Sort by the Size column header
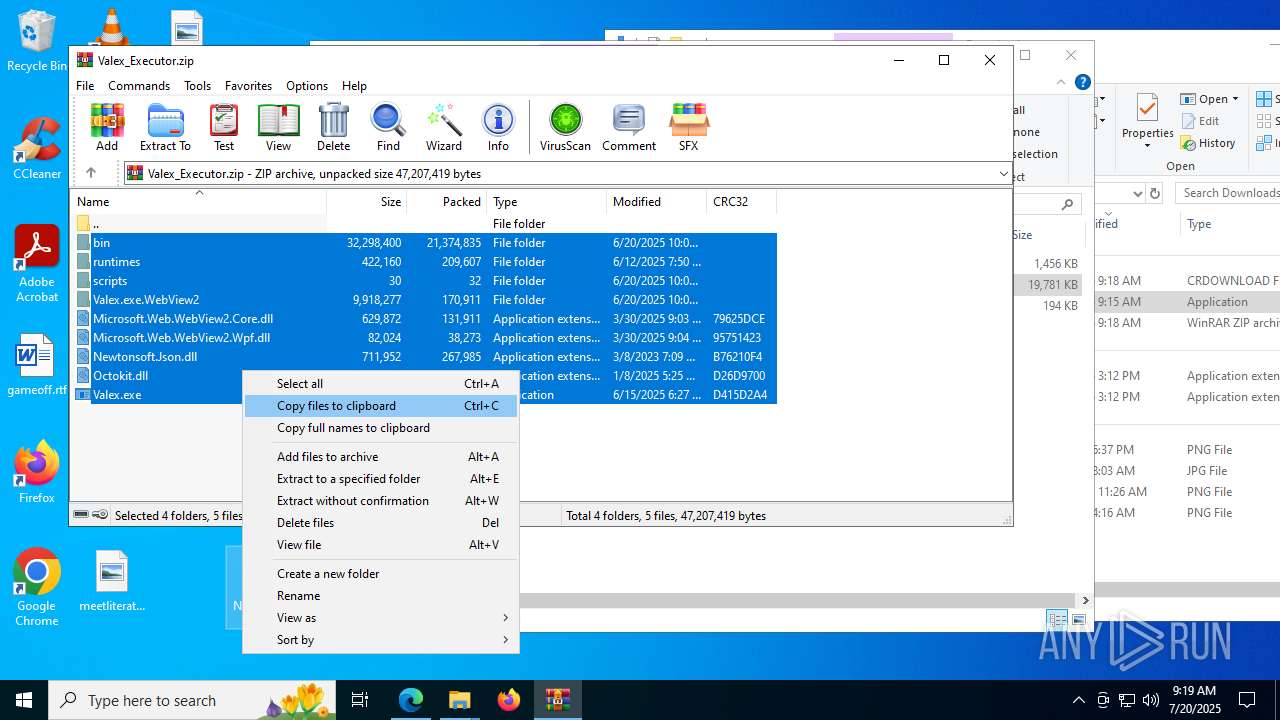Screen dimensions: 1280x720 [x=366, y=201]
